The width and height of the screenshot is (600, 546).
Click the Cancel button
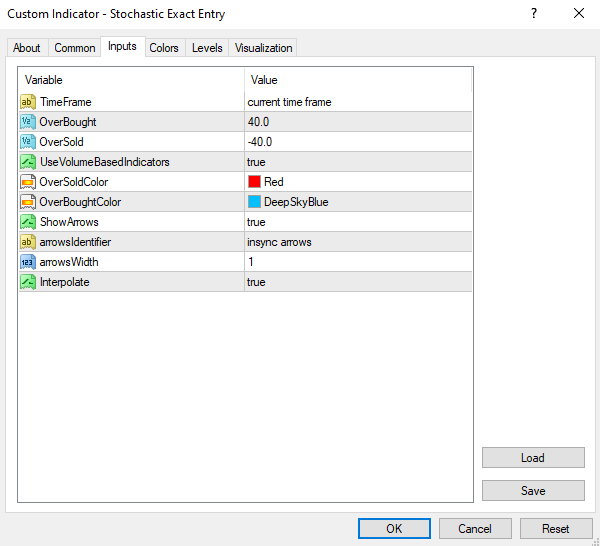point(475,529)
